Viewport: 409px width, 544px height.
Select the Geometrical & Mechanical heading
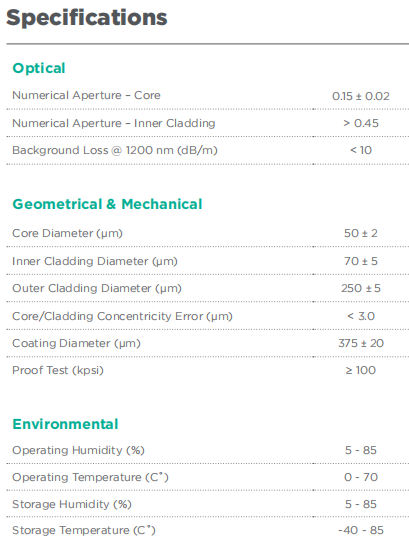(107, 204)
